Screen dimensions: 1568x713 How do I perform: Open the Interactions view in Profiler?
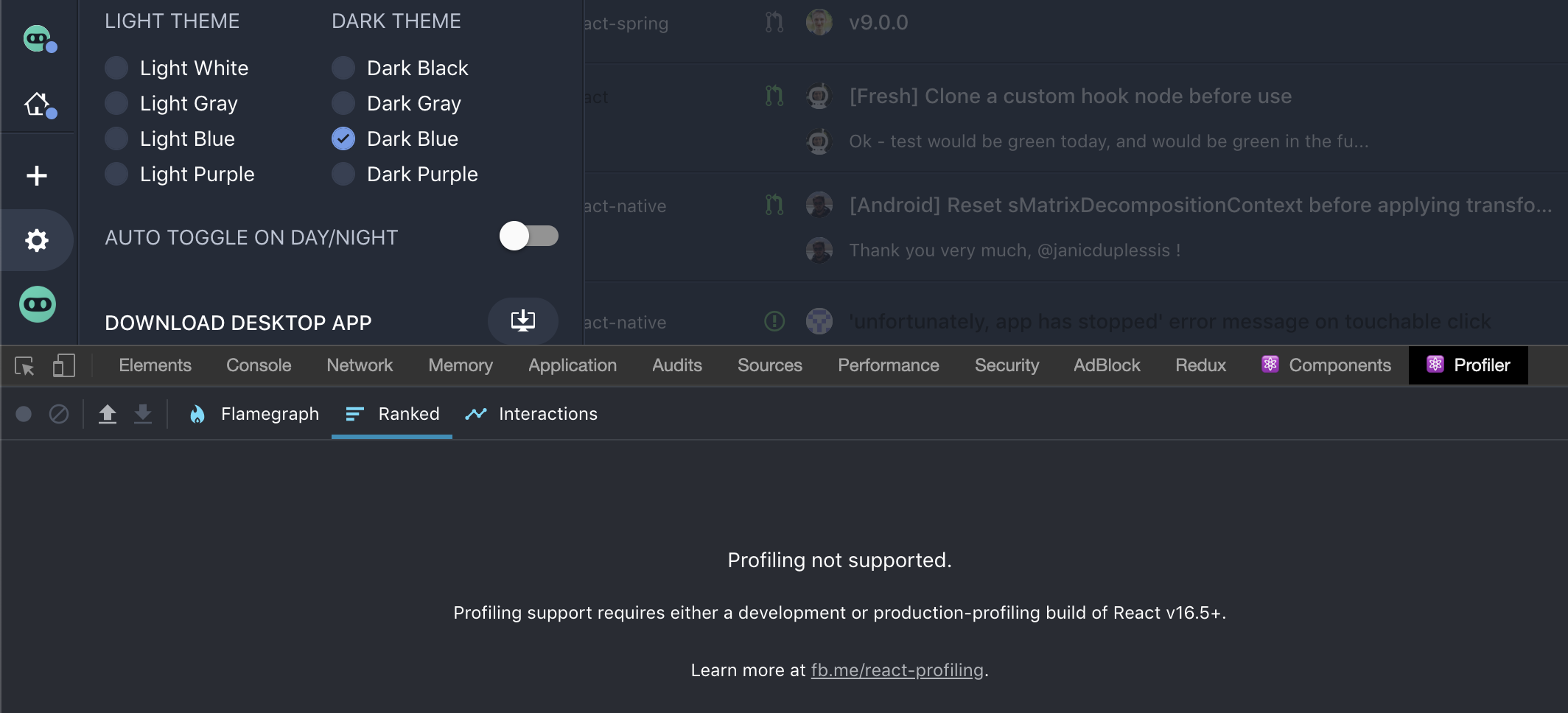tap(548, 414)
